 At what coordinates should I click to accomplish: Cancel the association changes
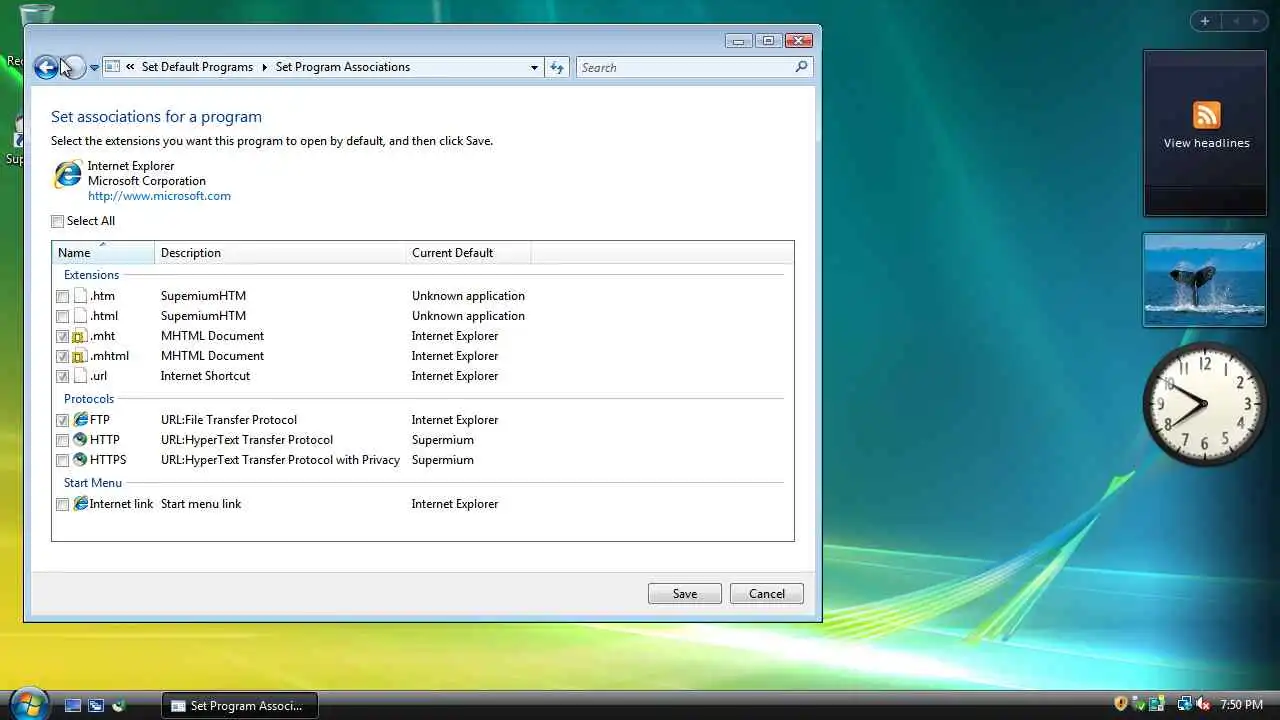(x=767, y=594)
